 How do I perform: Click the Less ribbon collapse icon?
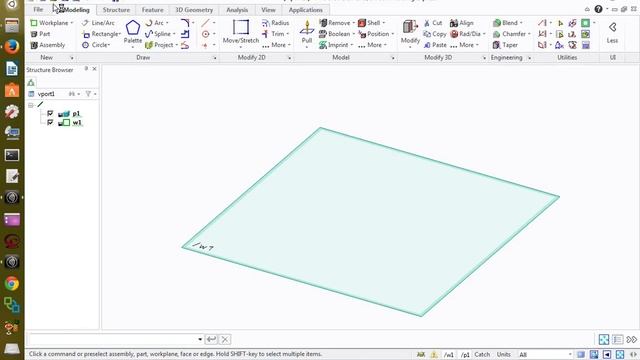point(612,32)
